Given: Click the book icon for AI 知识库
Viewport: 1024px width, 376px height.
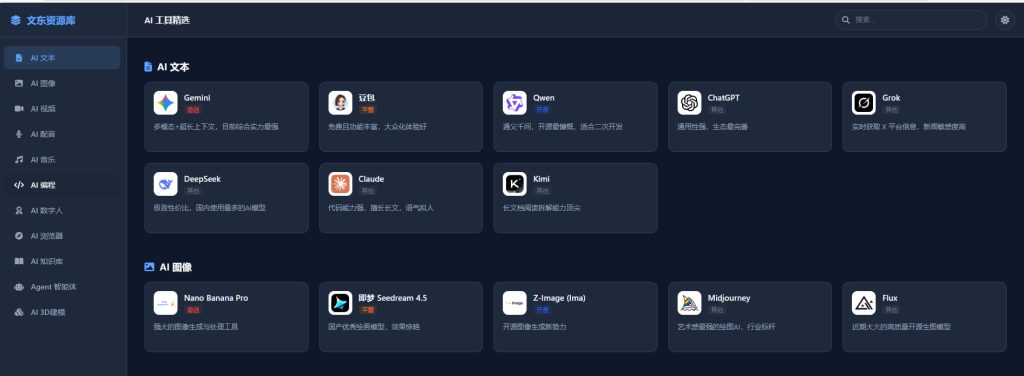Looking at the screenshot, I should tap(19, 261).
